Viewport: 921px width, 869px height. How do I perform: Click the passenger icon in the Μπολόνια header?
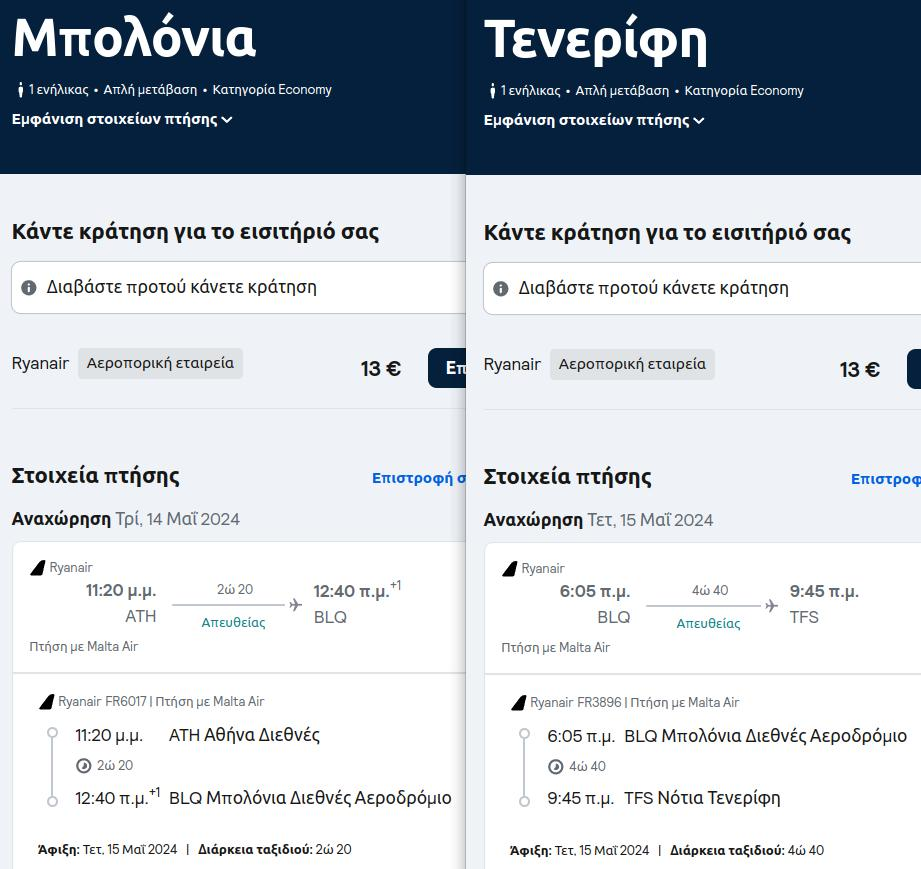(x=21, y=90)
